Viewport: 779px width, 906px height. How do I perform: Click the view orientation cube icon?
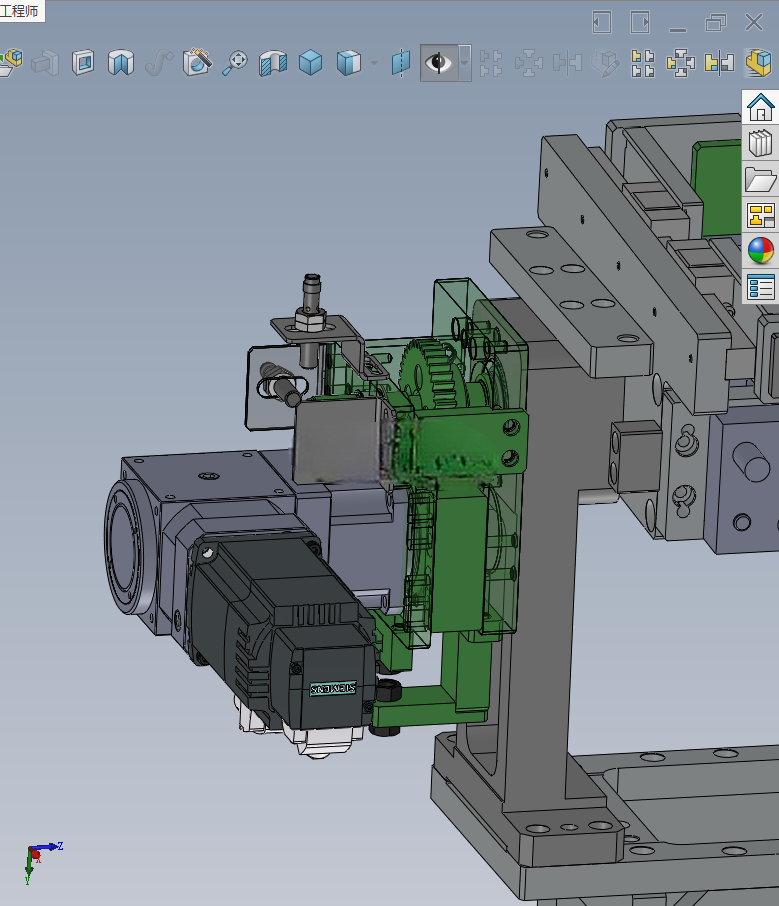(x=311, y=62)
